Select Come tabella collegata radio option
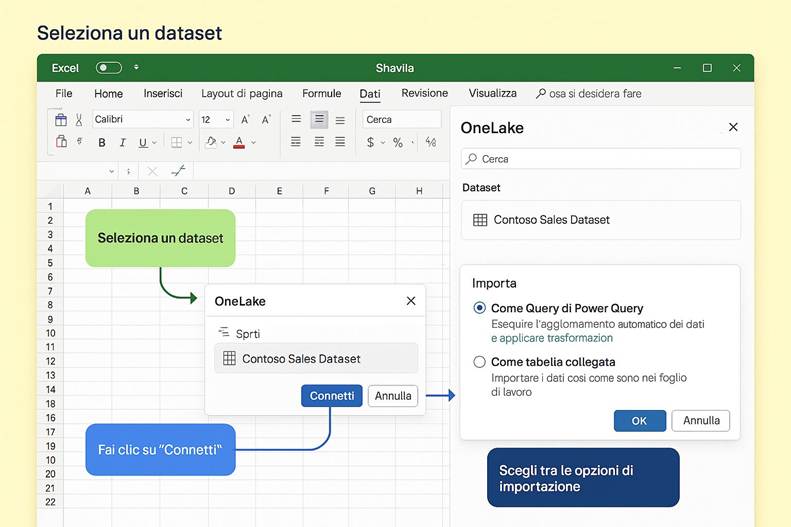The height and width of the screenshot is (527, 791). (480, 362)
